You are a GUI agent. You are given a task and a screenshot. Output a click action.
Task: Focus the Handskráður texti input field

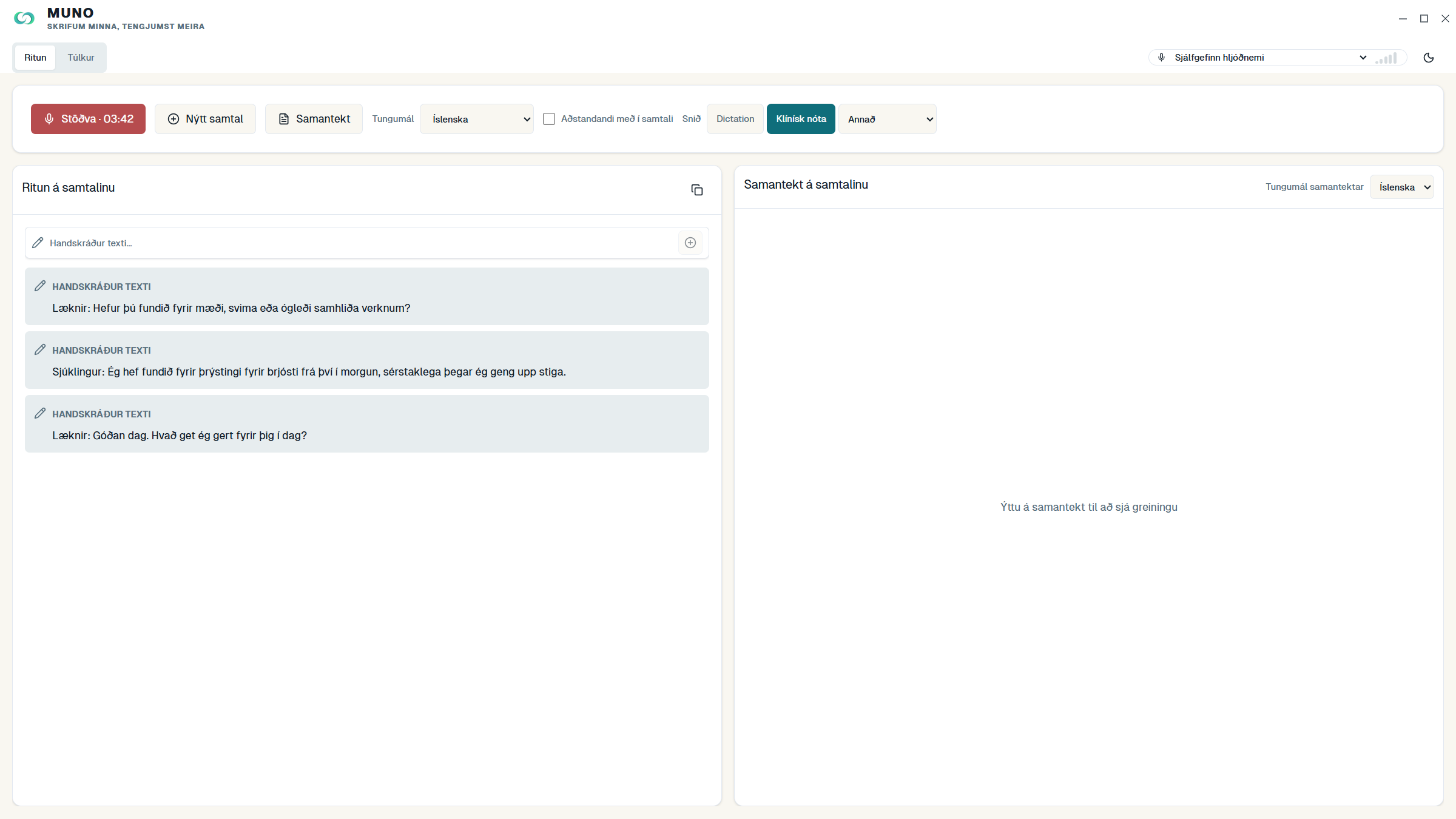[361, 243]
